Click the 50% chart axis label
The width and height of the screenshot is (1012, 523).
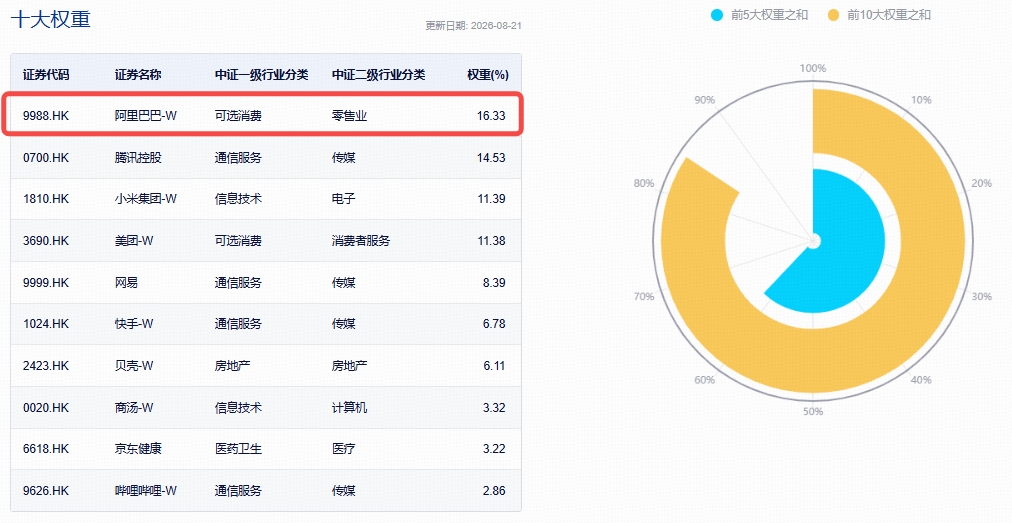813,411
